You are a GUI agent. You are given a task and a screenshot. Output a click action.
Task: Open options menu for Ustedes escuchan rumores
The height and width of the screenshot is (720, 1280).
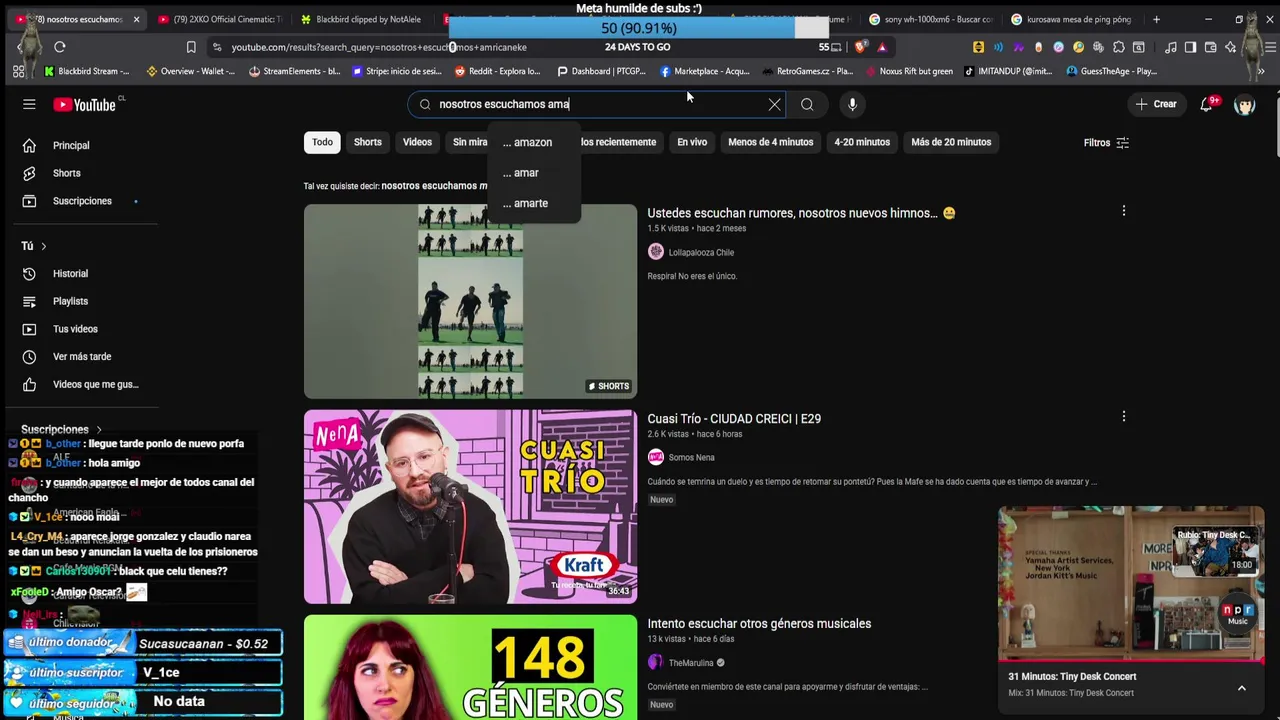1123,211
